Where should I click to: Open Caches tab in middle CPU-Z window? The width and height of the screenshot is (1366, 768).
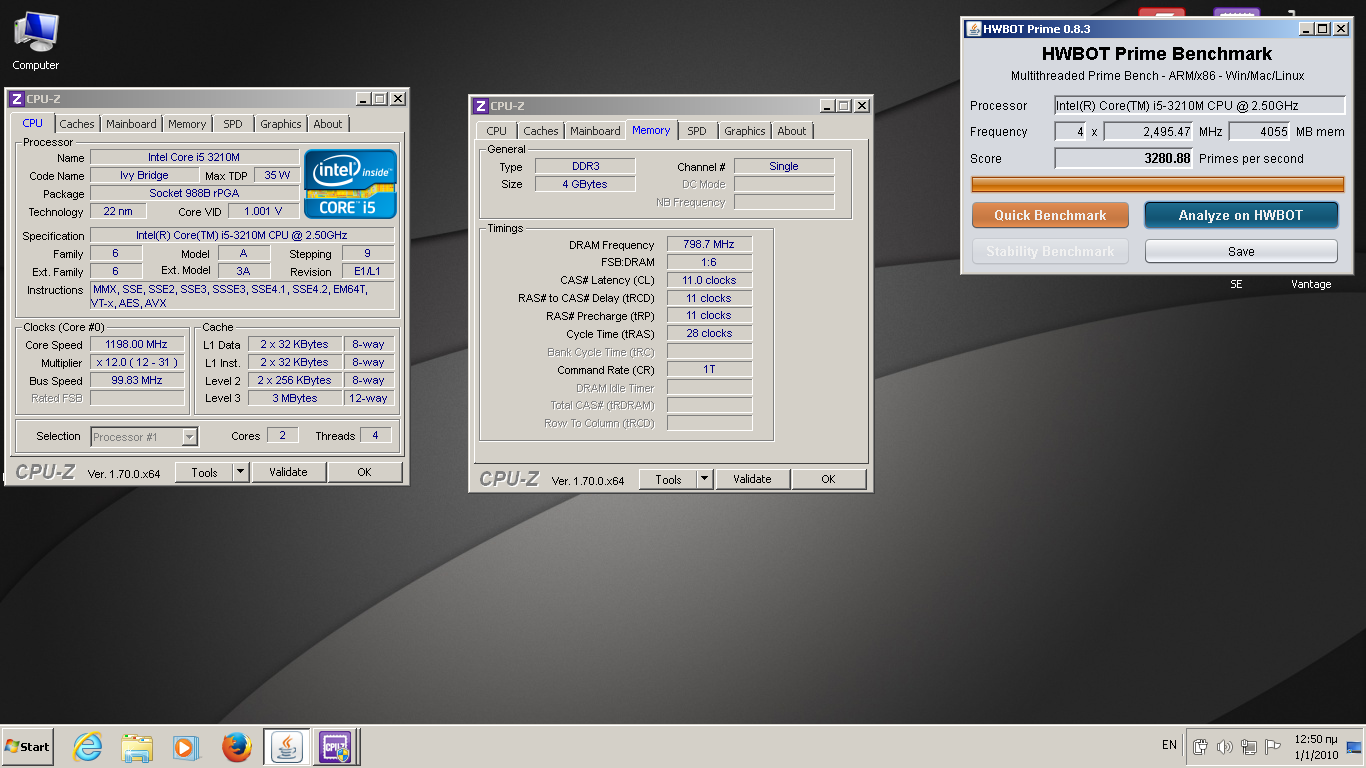pos(541,131)
